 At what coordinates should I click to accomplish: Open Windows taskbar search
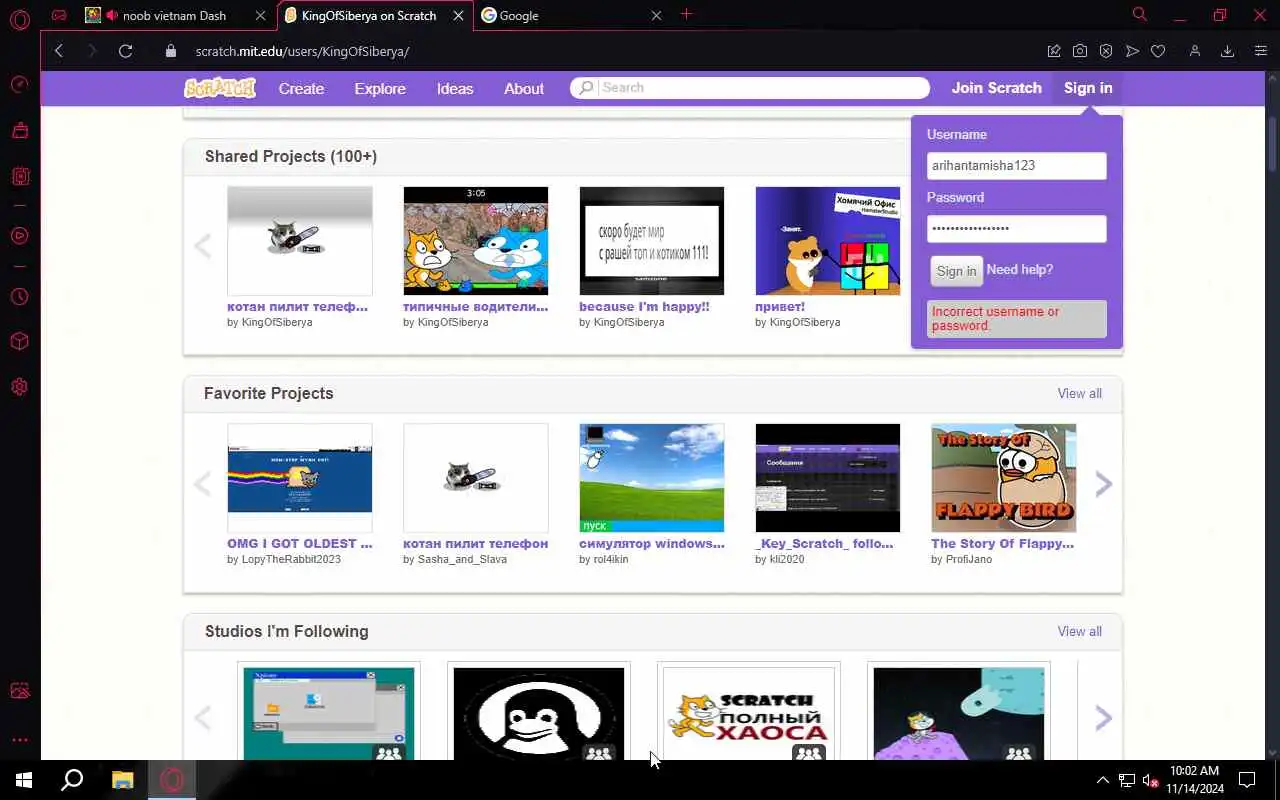pos(72,780)
